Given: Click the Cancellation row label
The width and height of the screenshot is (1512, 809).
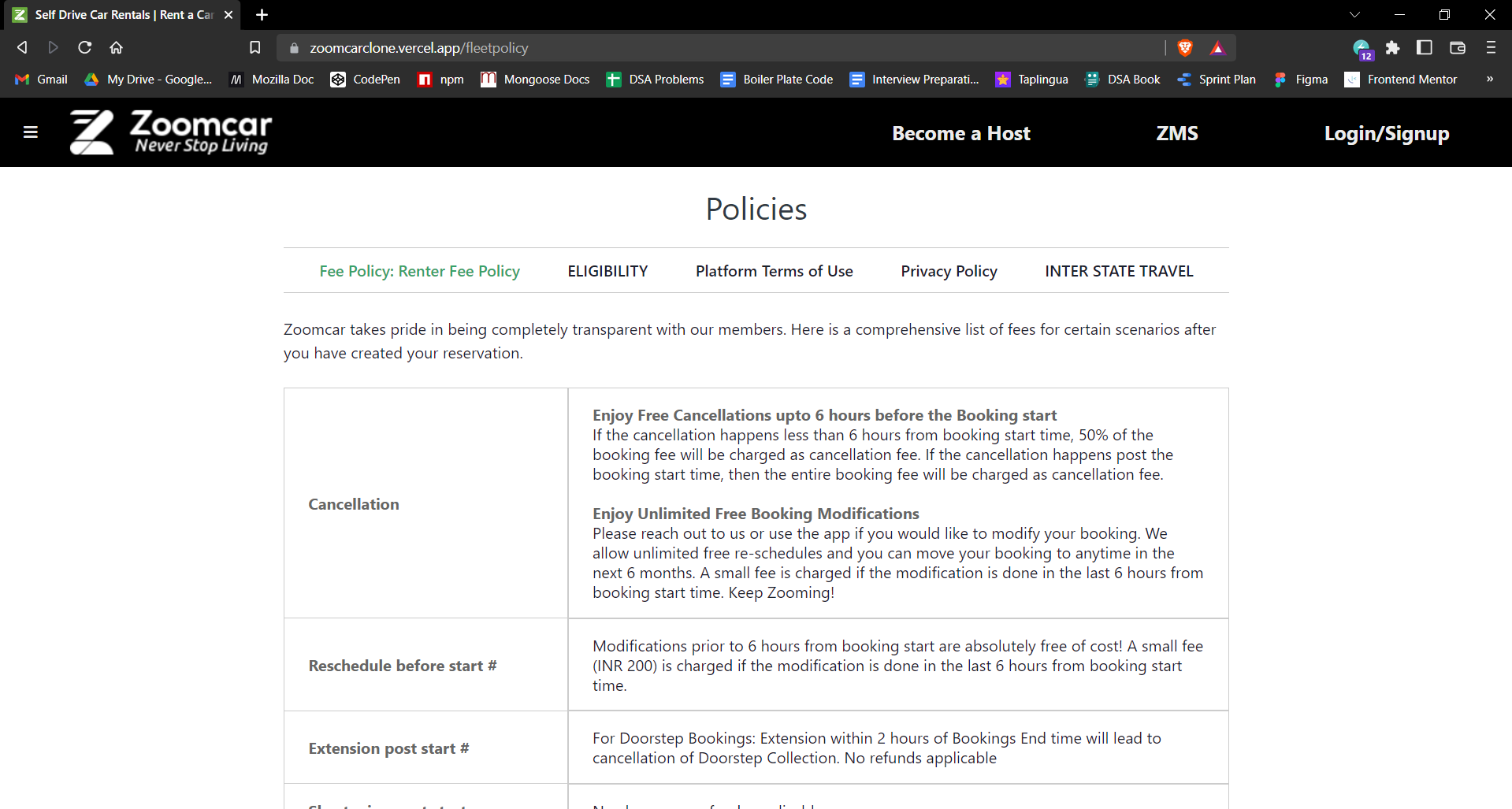Looking at the screenshot, I should click(x=354, y=504).
